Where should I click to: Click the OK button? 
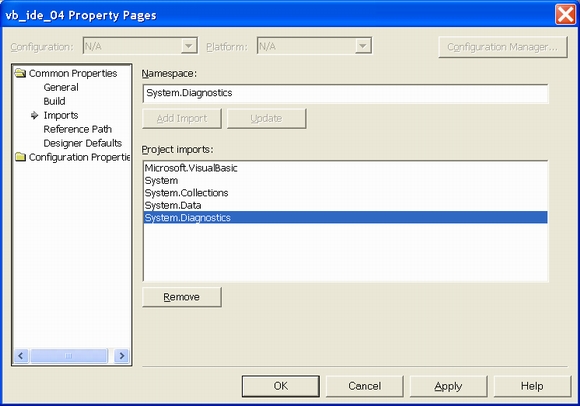[281, 386]
